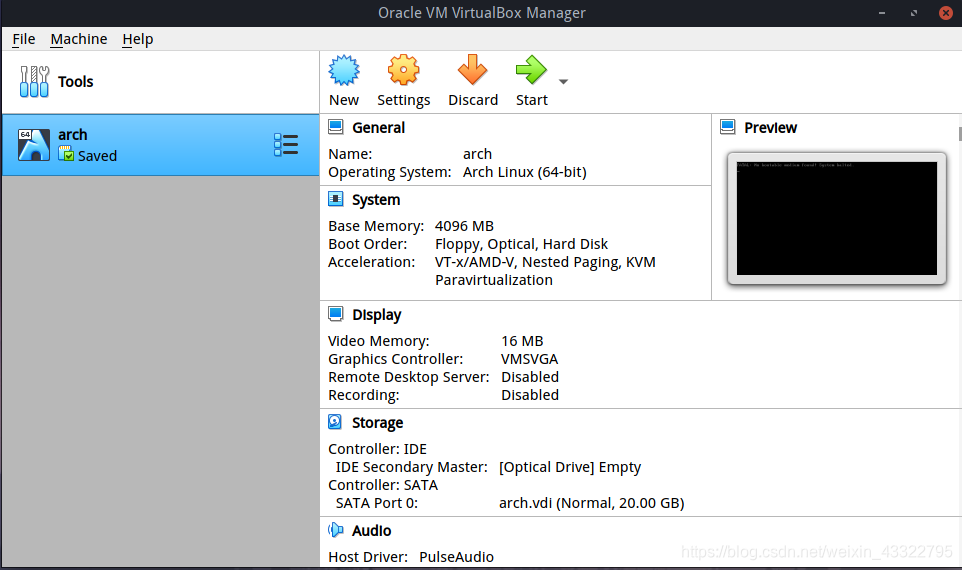This screenshot has width=962, height=570.
Task: Click the VM preview screen thumbnail
Action: click(x=837, y=218)
